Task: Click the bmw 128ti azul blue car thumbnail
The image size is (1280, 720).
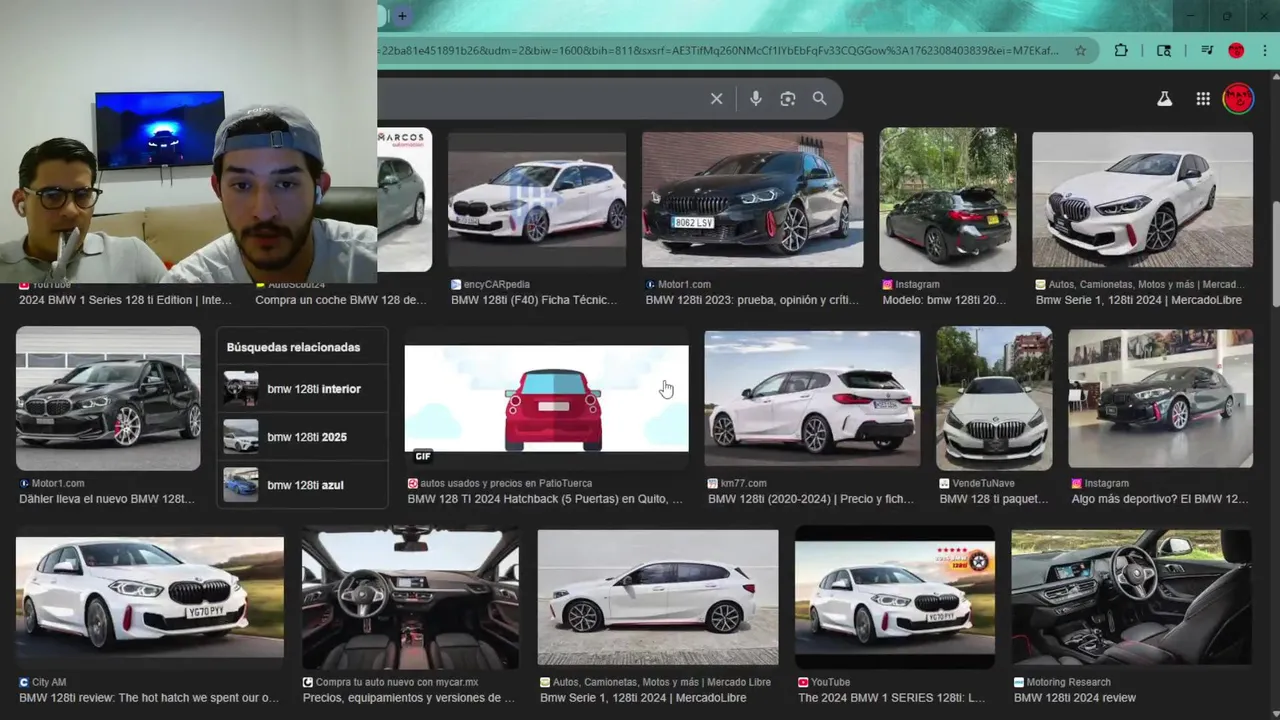Action: coord(240,485)
